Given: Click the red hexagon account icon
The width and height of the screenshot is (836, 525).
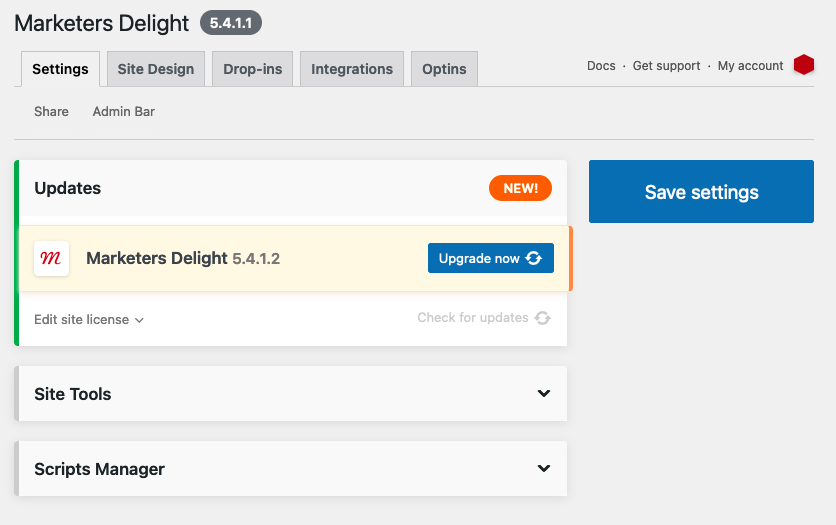Looking at the screenshot, I should (803, 65).
